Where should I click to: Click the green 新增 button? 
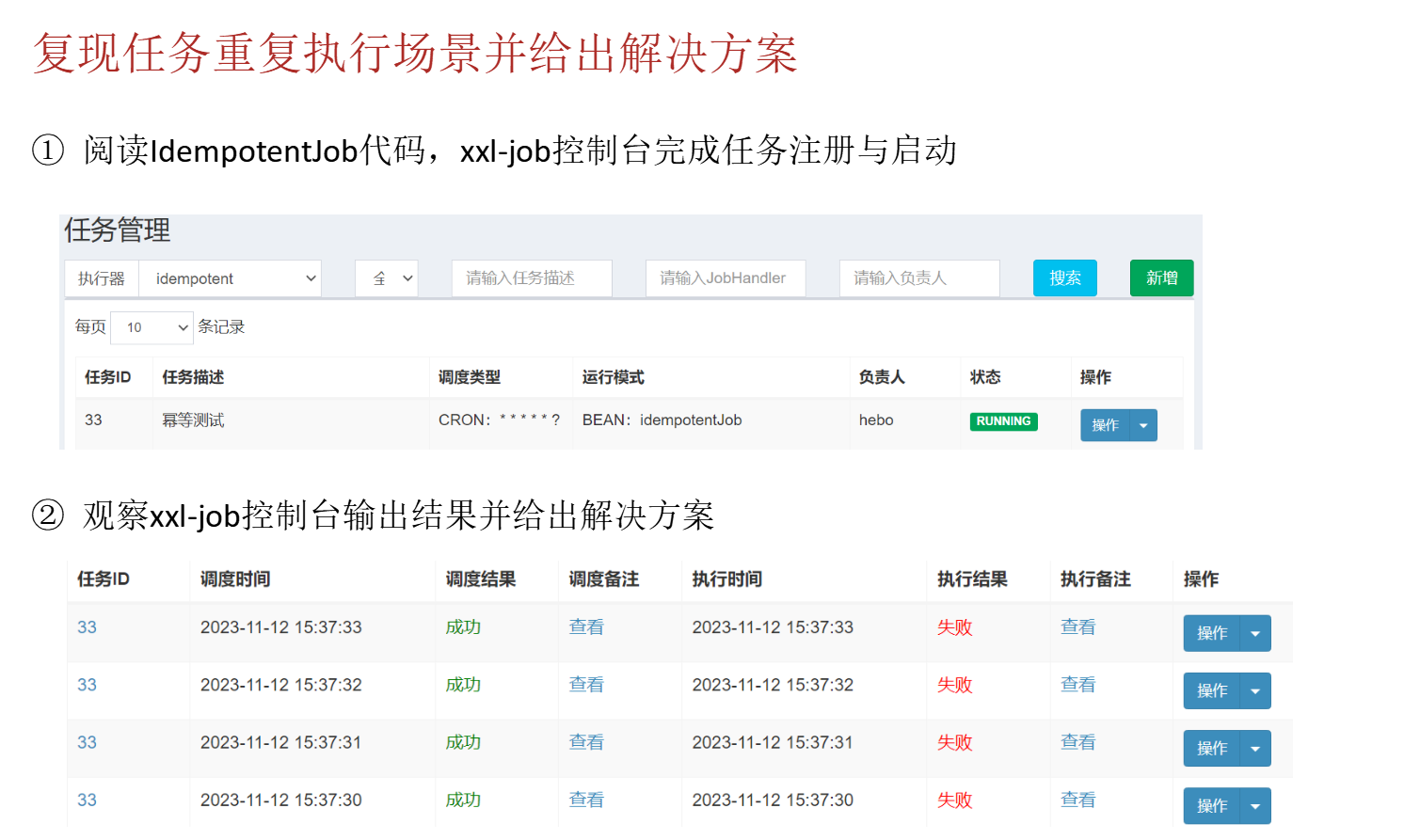[1161, 278]
